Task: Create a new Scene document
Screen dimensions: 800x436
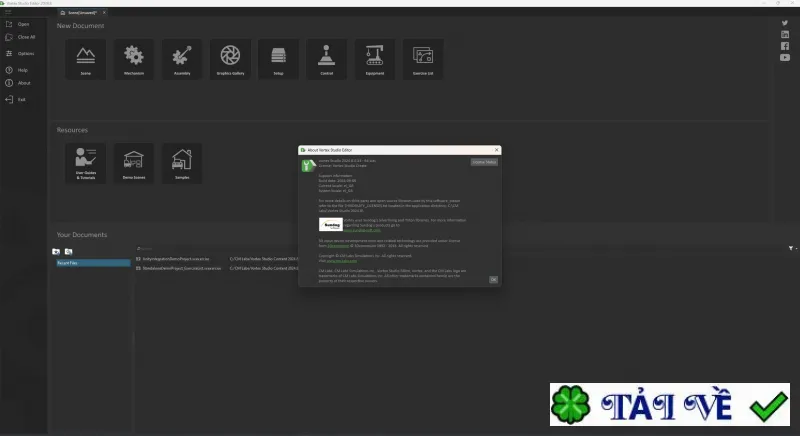Action: click(86, 59)
